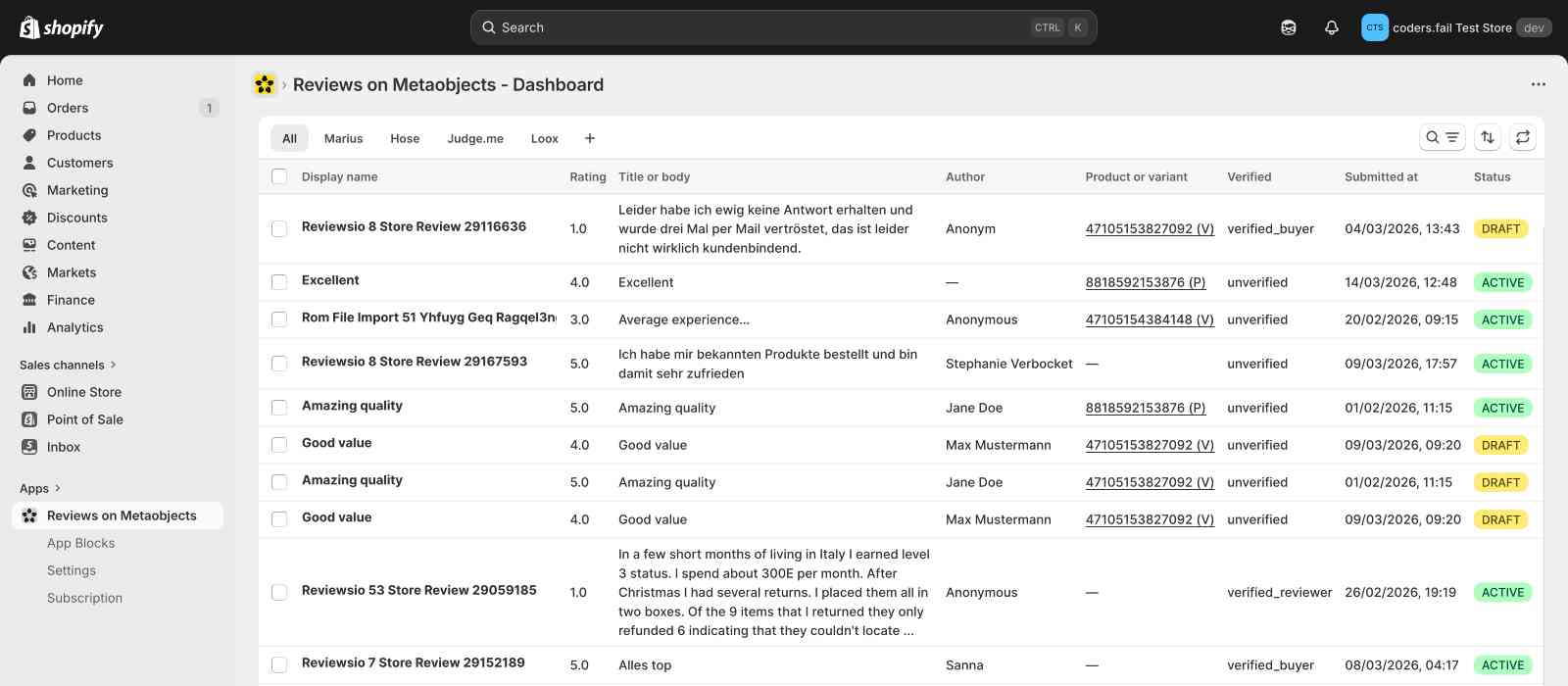
Task: Click the verified_reviewer cell
Action: click(x=1280, y=592)
